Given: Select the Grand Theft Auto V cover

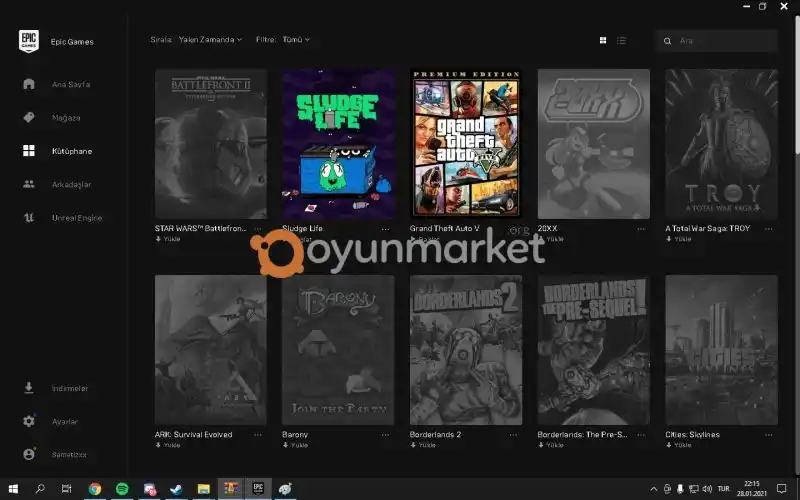Looking at the screenshot, I should click(x=466, y=143).
